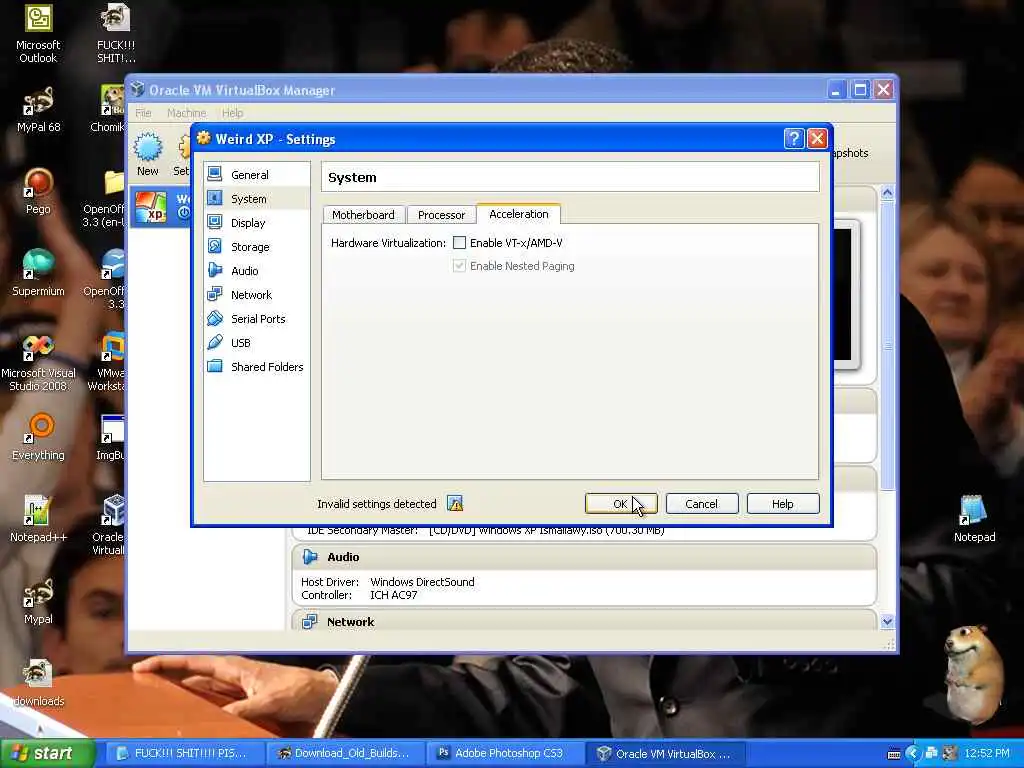Open the Audio section header in VirtualBox details
The height and width of the screenshot is (768, 1024).
coord(584,556)
